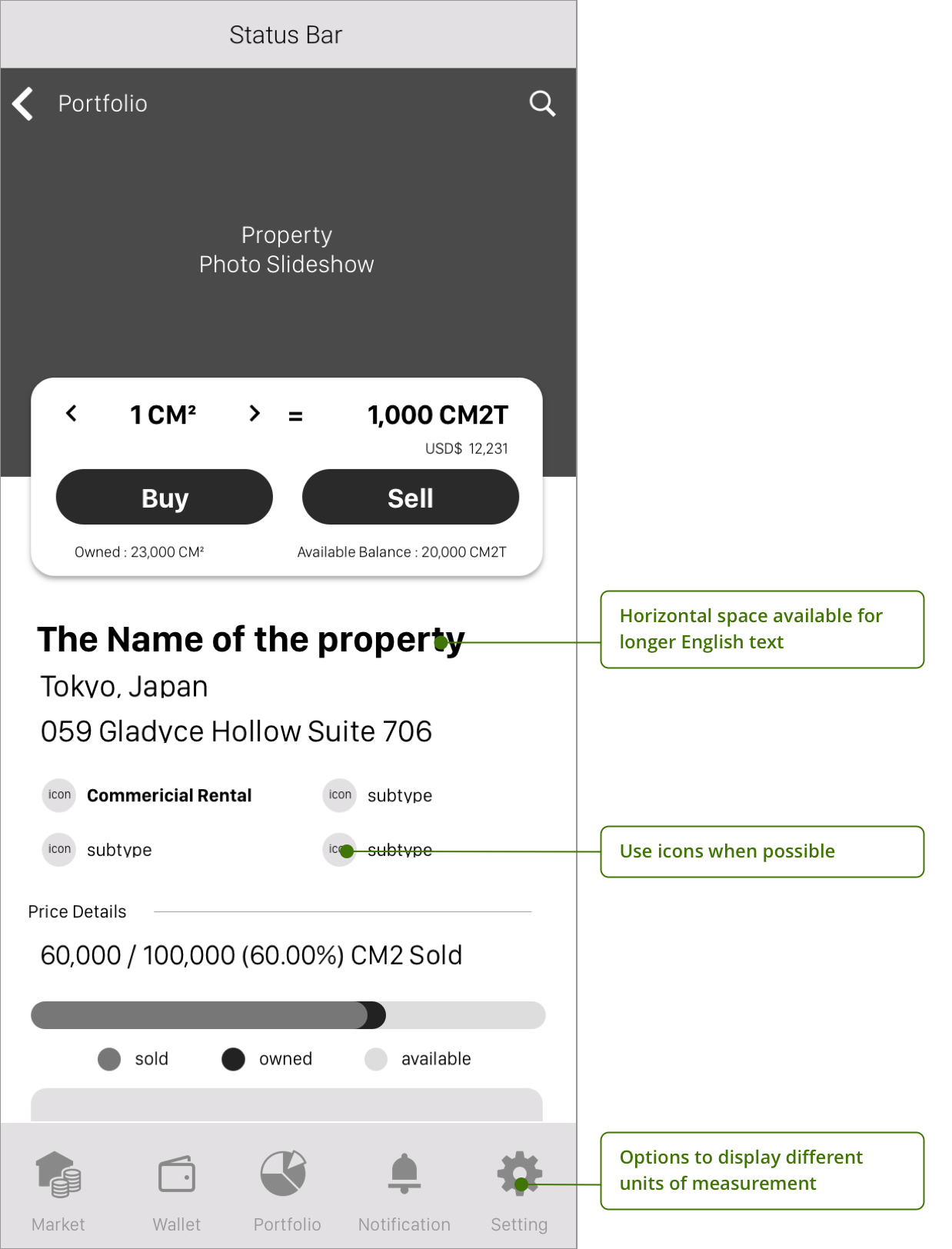The image size is (952, 1249).
Task: Select The Name of the property heading
Action: [251, 640]
